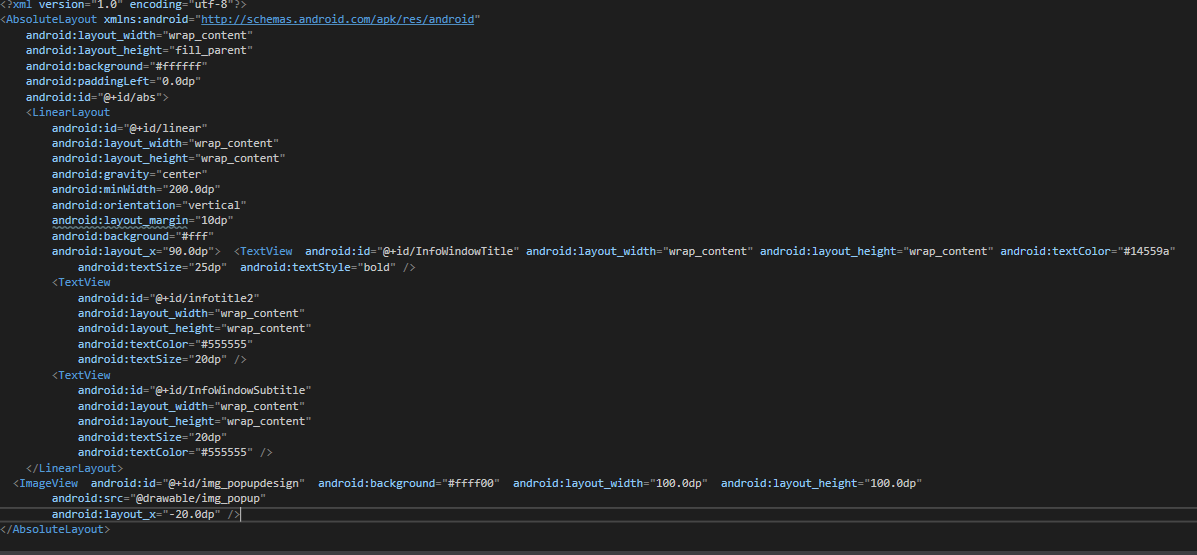Click the underlined android:layout_margin attribute
Viewport: 1197px width, 555px height.
click(x=120, y=221)
